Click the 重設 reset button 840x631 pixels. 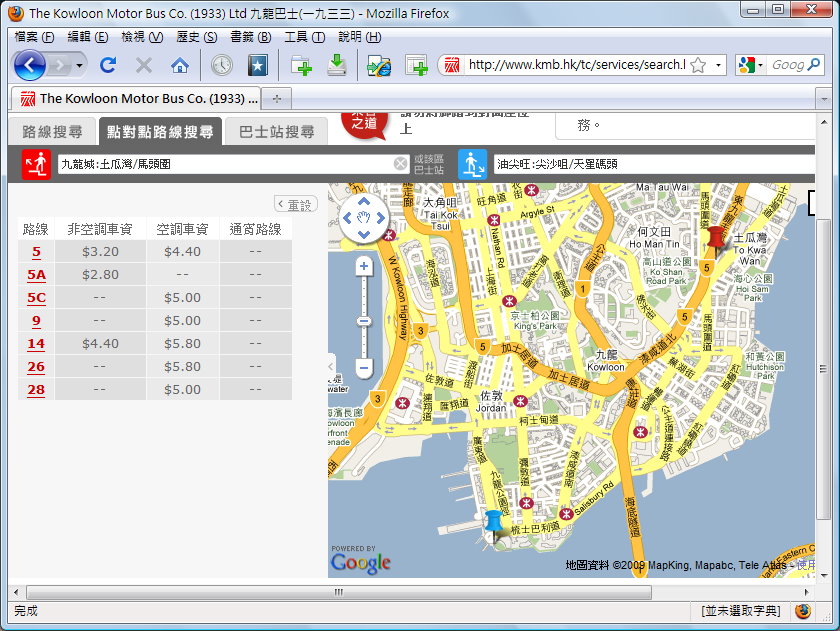coord(296,205)
